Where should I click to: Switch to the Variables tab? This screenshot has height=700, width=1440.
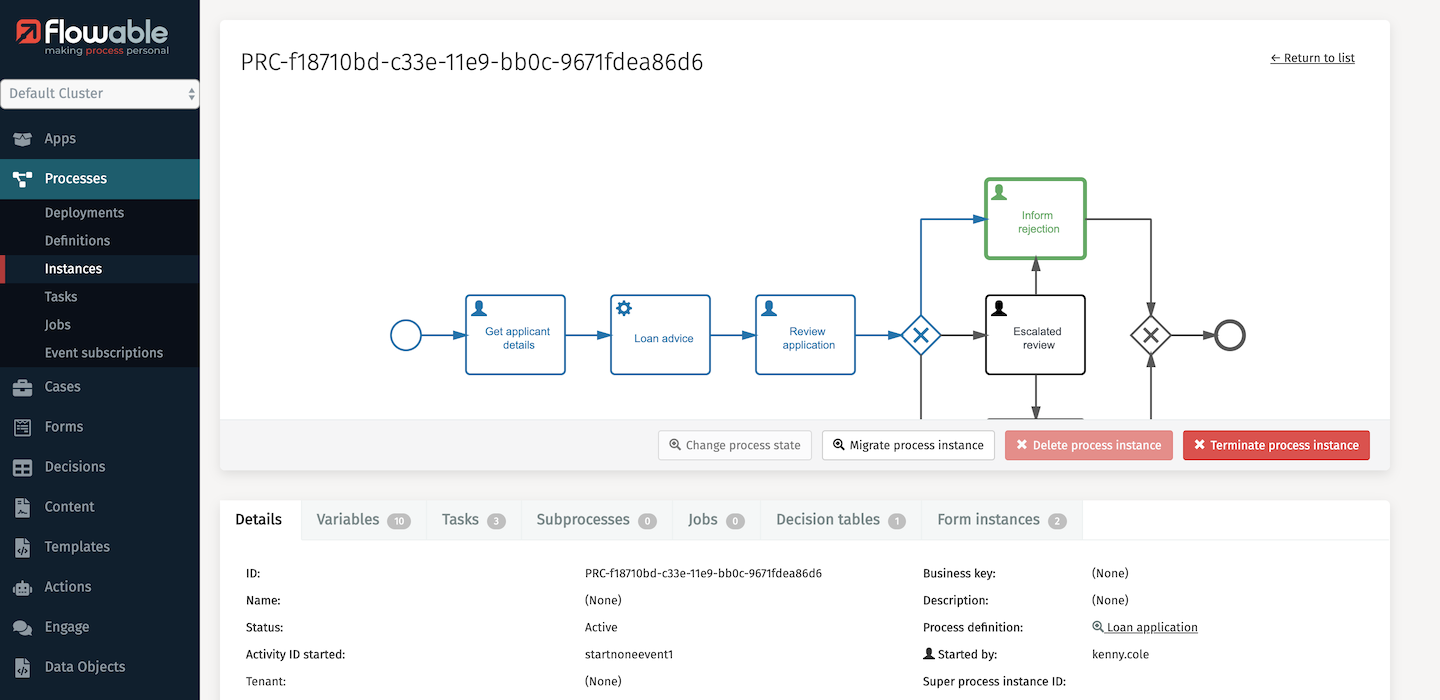pos(348,519)
